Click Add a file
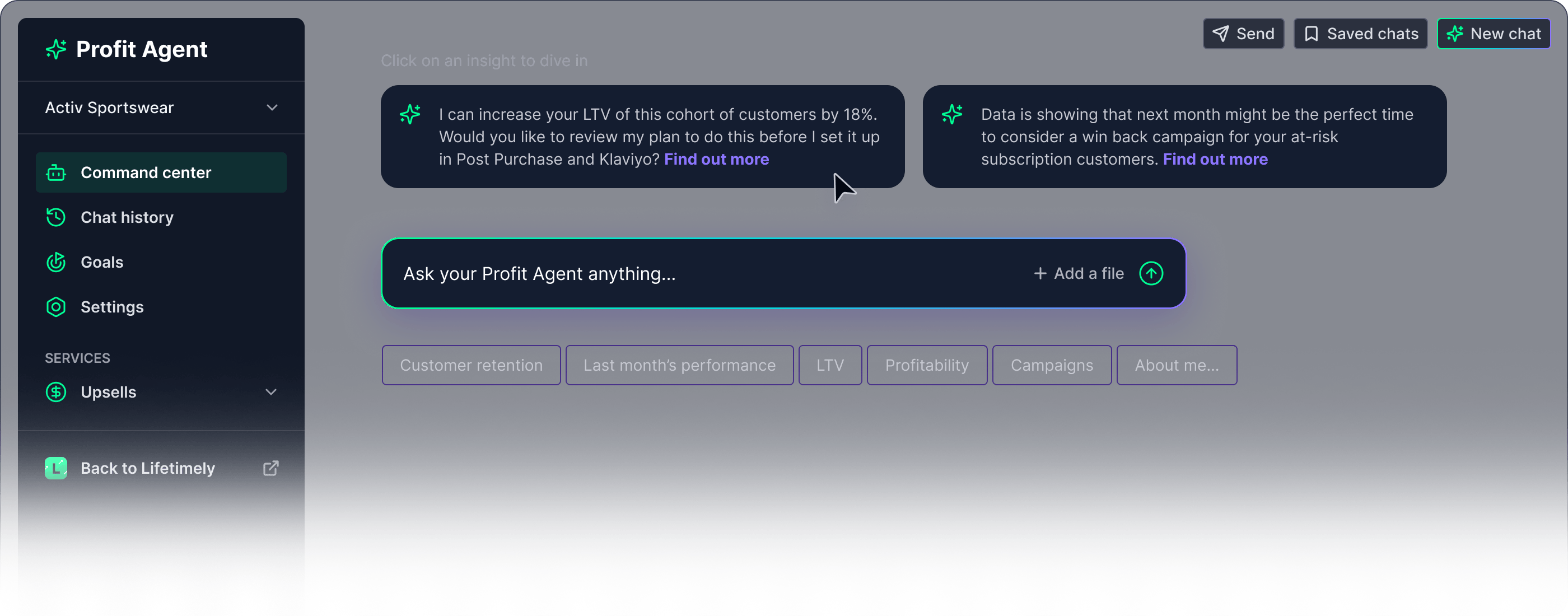Image resolution: width=1568 pixels, height=616 pixels. pyautogui.click(x=1079, y=273)
